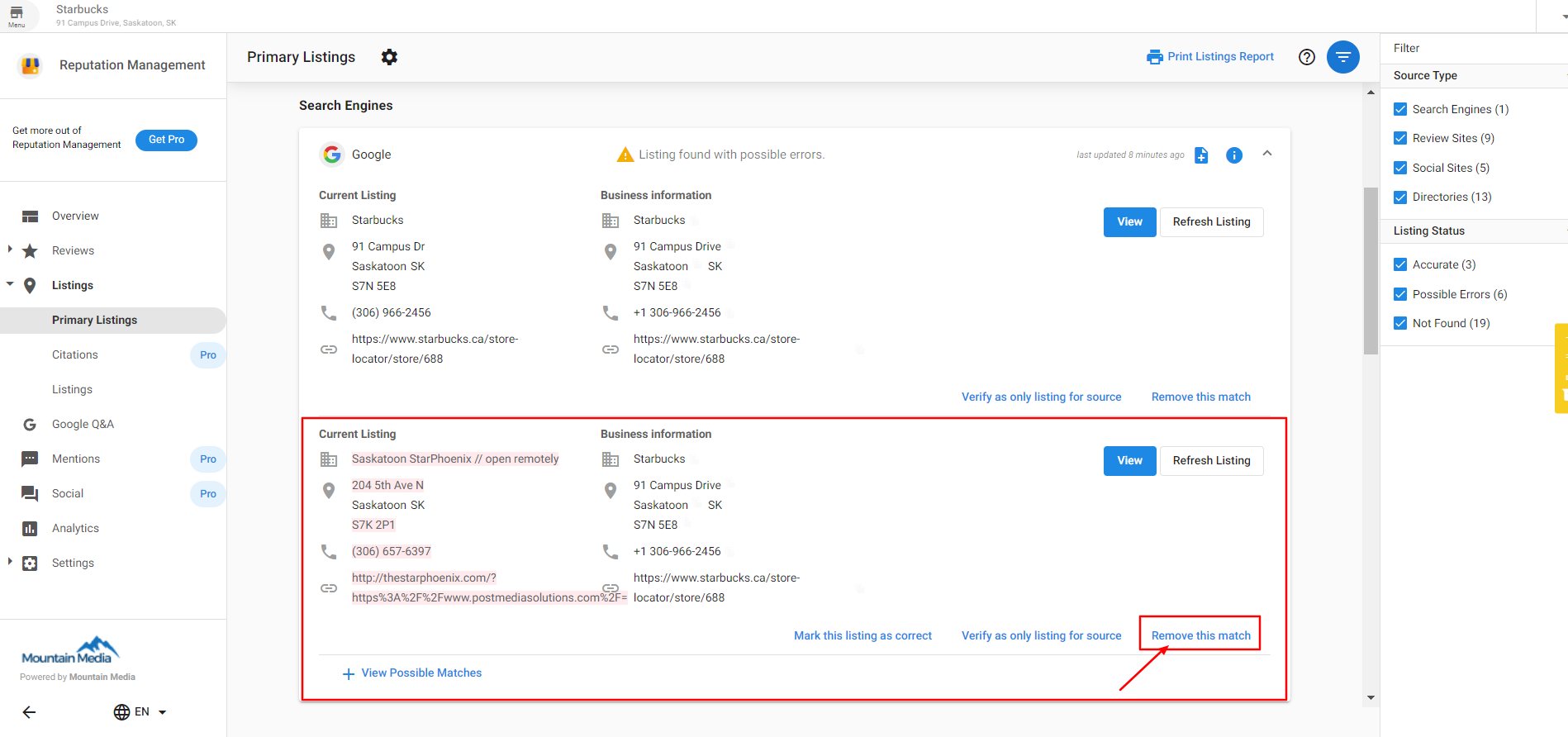
Task: Click the scrollbar down arrow
Action: coord(1371,698)
